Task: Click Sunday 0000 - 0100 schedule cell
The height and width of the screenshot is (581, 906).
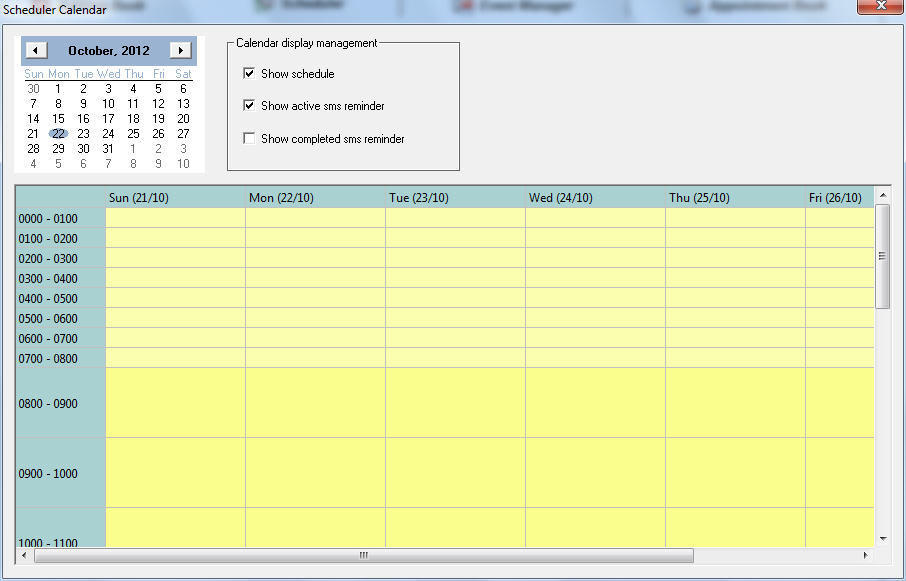Action: point(176,218)
